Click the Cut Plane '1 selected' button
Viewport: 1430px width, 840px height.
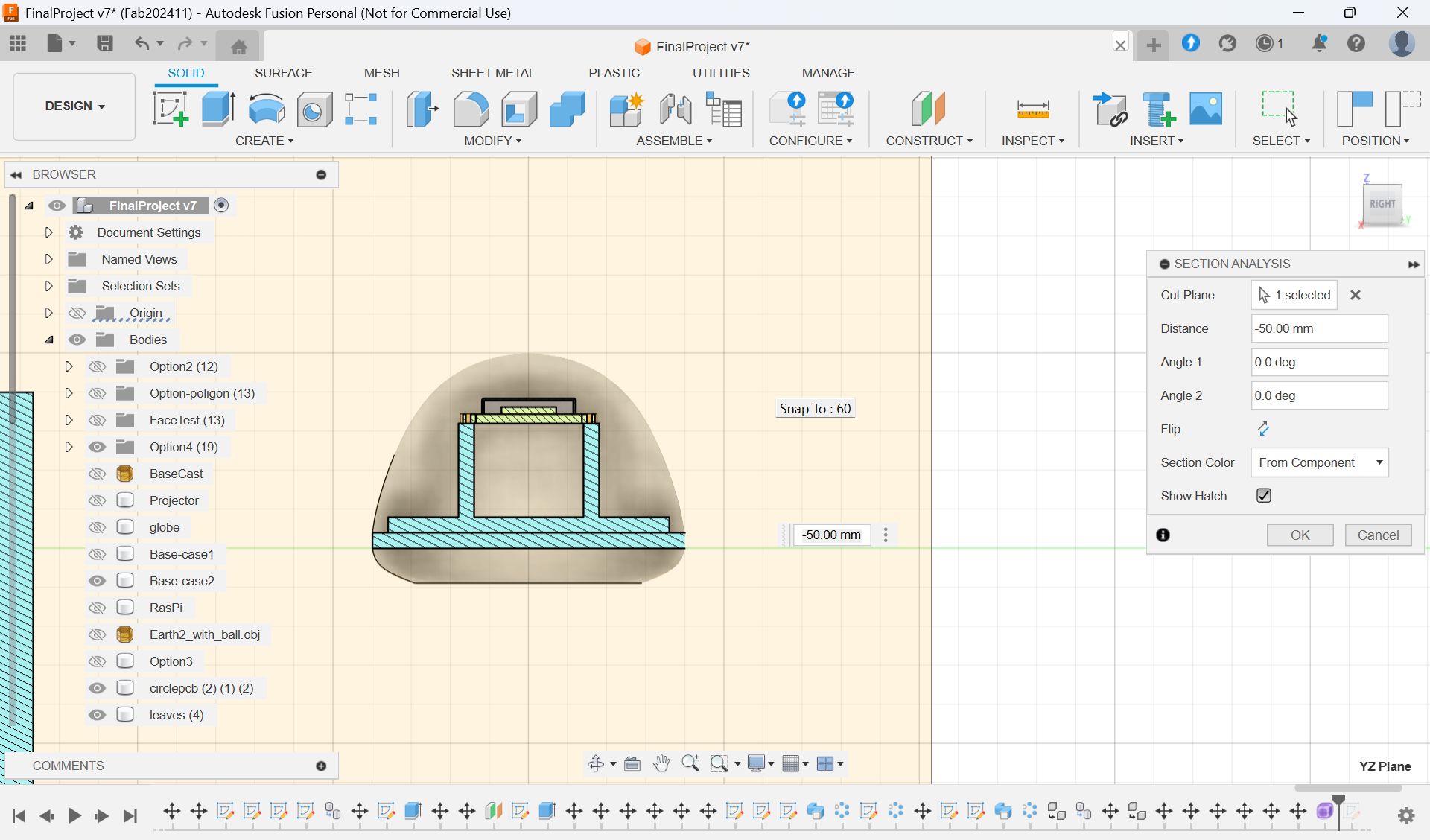point(1294,295)
